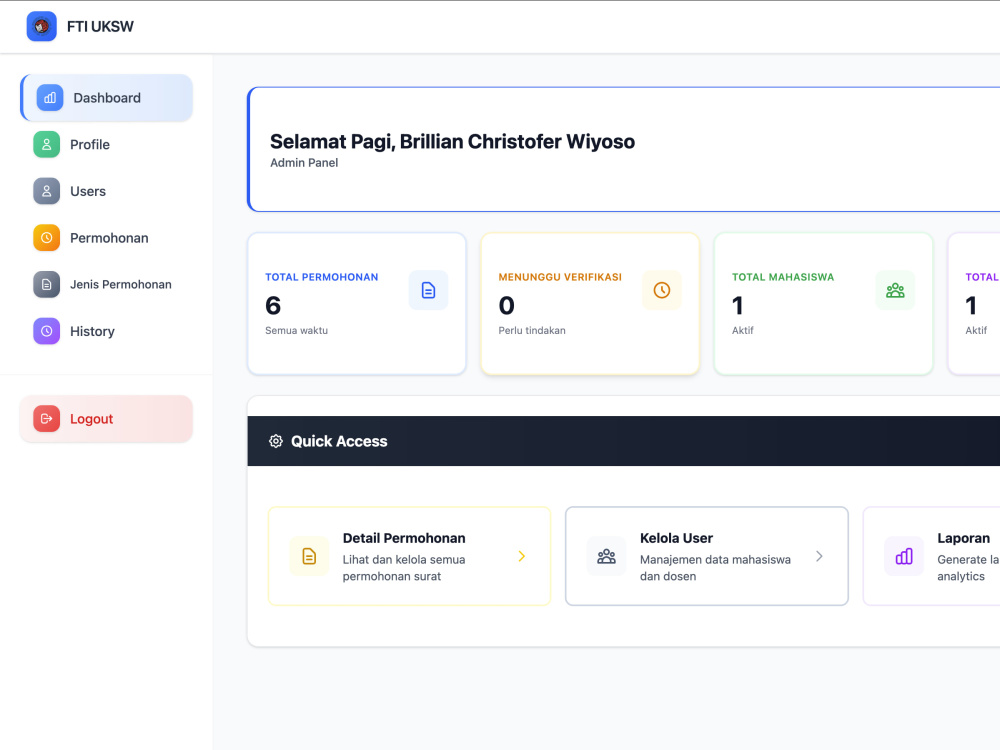Click the purple chart icon in Laporan card
The width and height of the screenshot is (1000, 750).
[904, 556]
